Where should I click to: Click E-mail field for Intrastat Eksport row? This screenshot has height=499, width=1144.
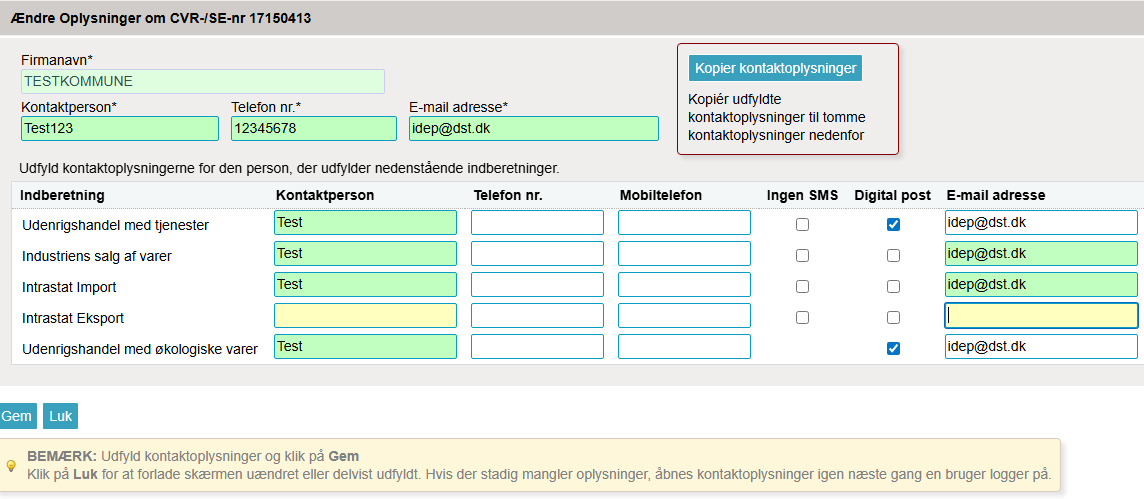point(1041,316)
